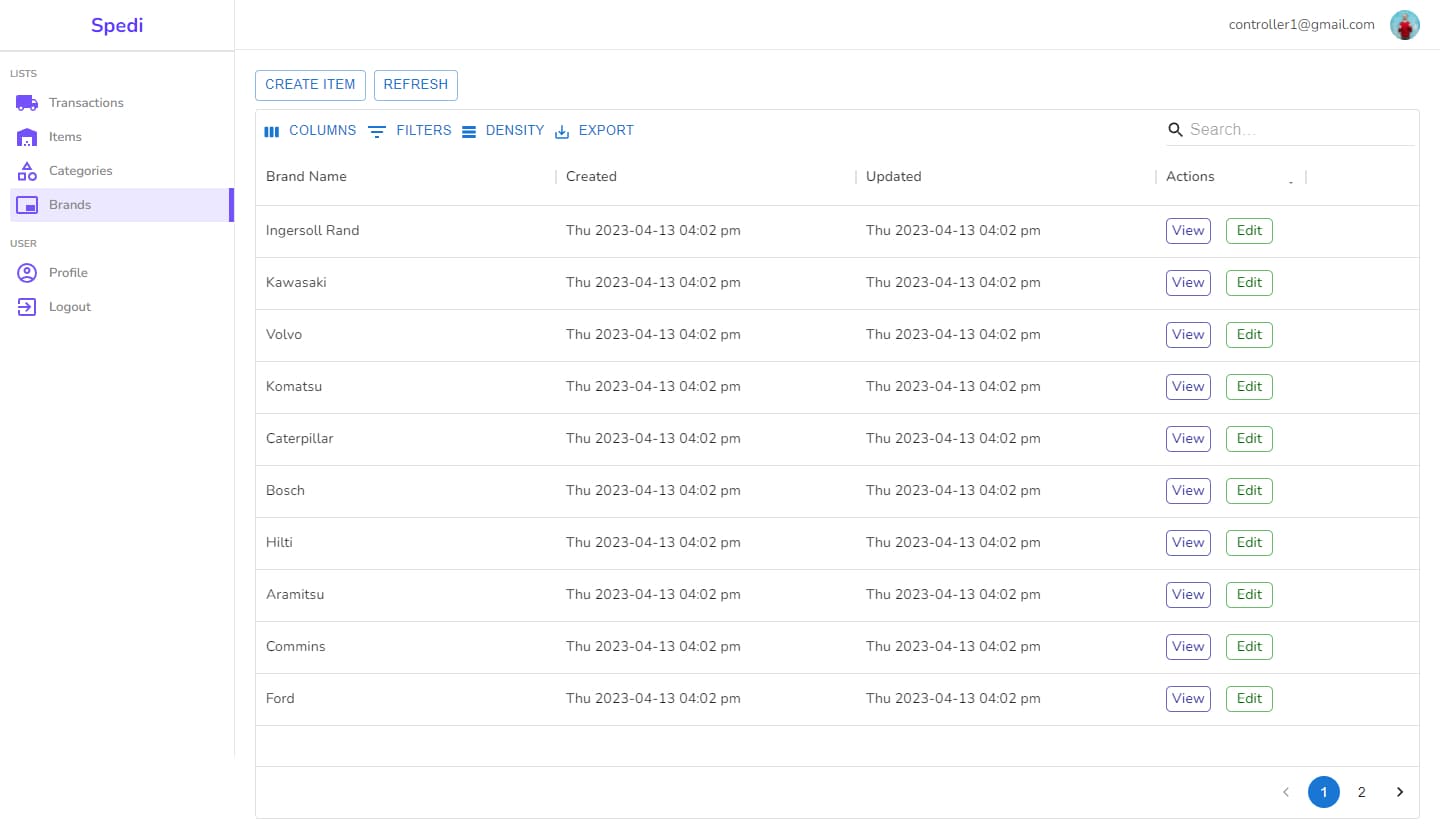
Task: Click the Profile person icon
Action: 27,273
